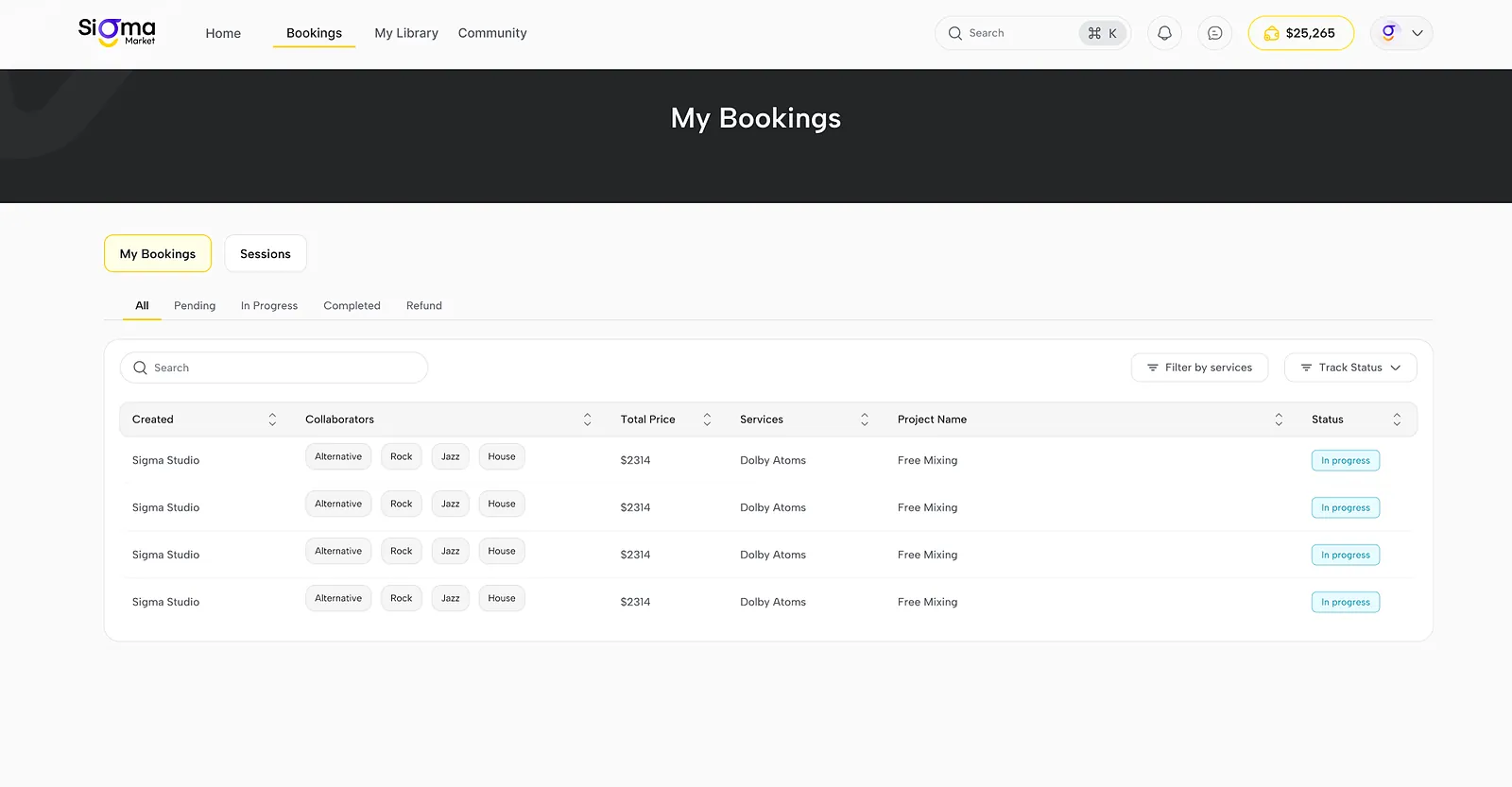Image resolution: width=1512 pixels, height=787 pixels.
Task: Open the notifications bell
Action: [1164, 33]
